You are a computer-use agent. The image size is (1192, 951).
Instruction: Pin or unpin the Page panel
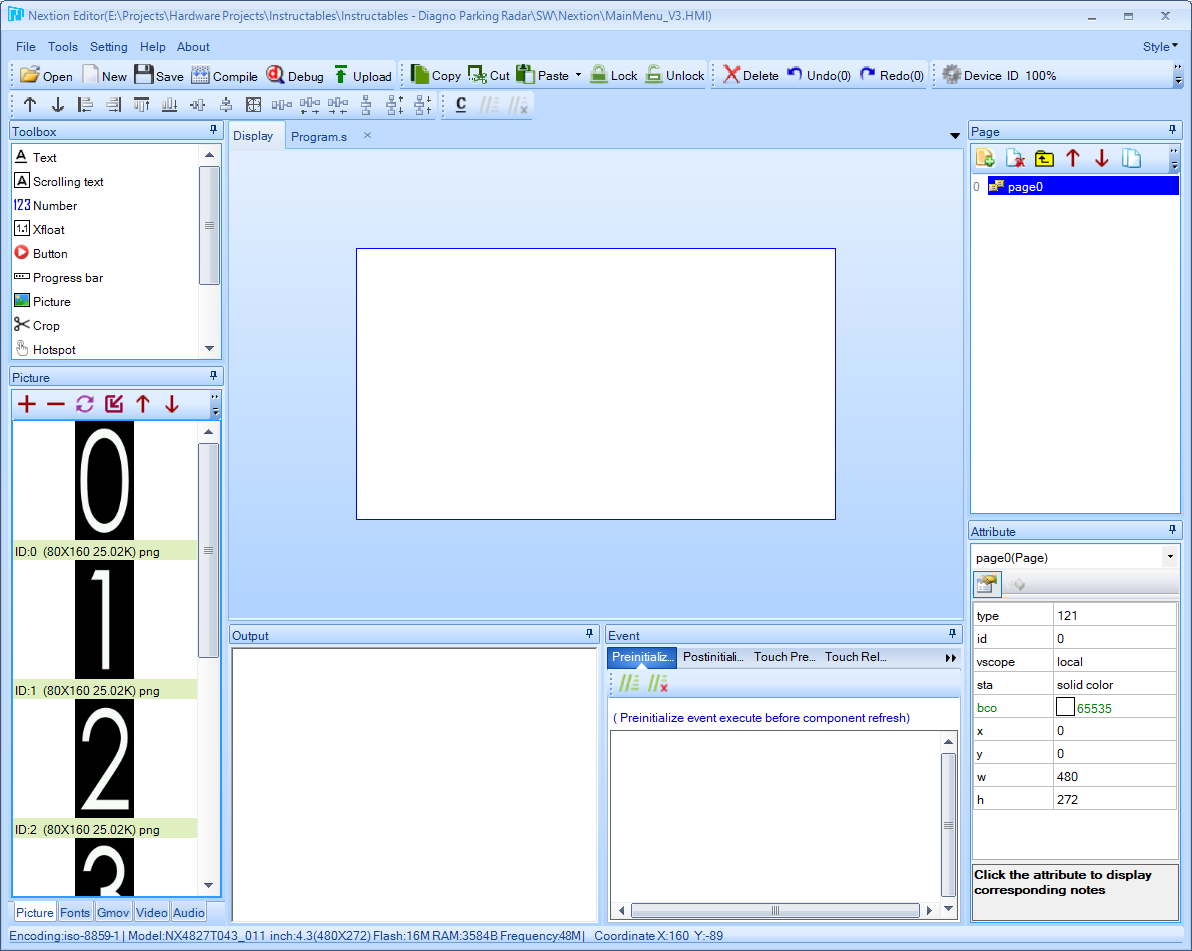(x=1172, y=130)
